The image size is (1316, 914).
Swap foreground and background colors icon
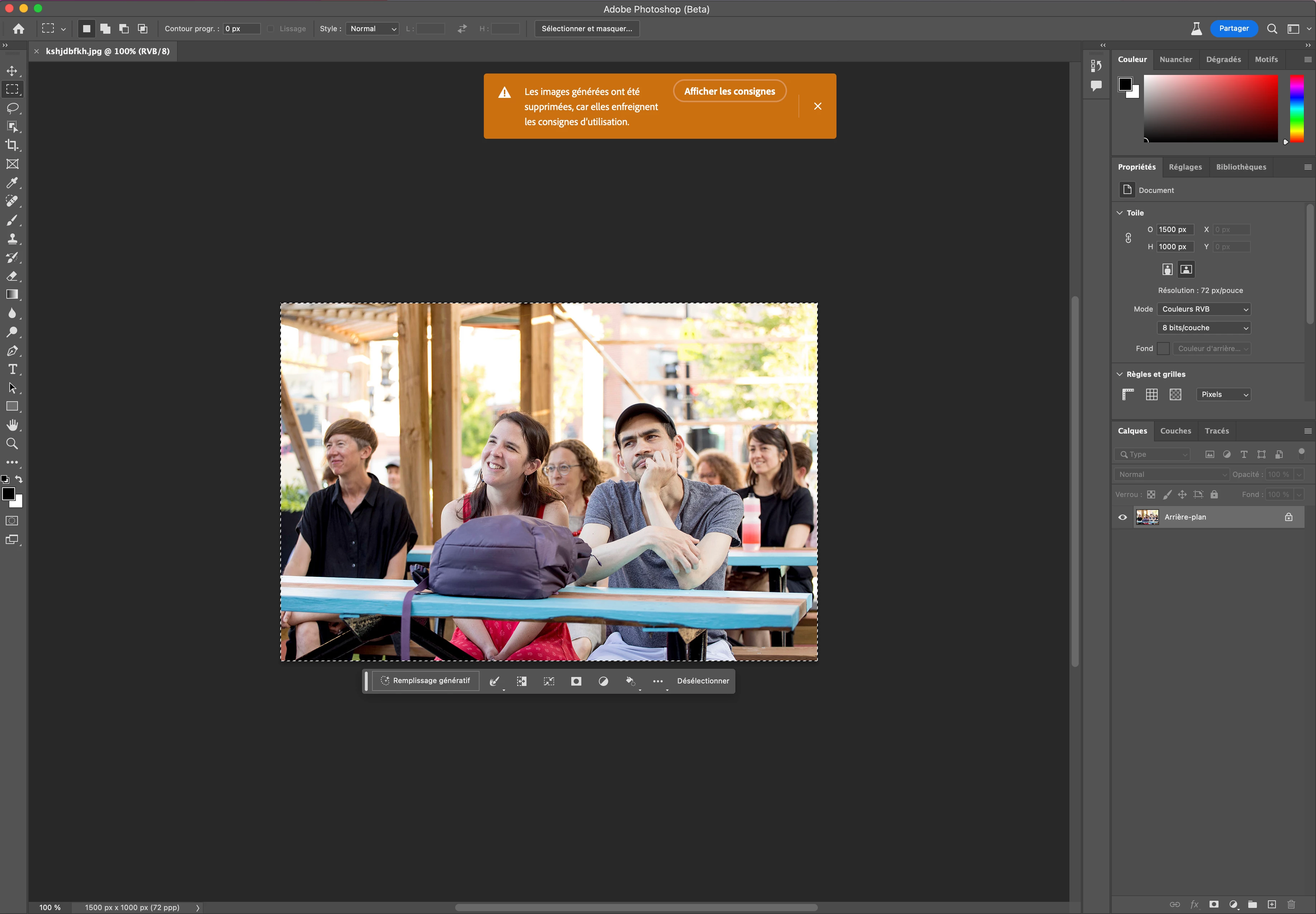point(19,479)
